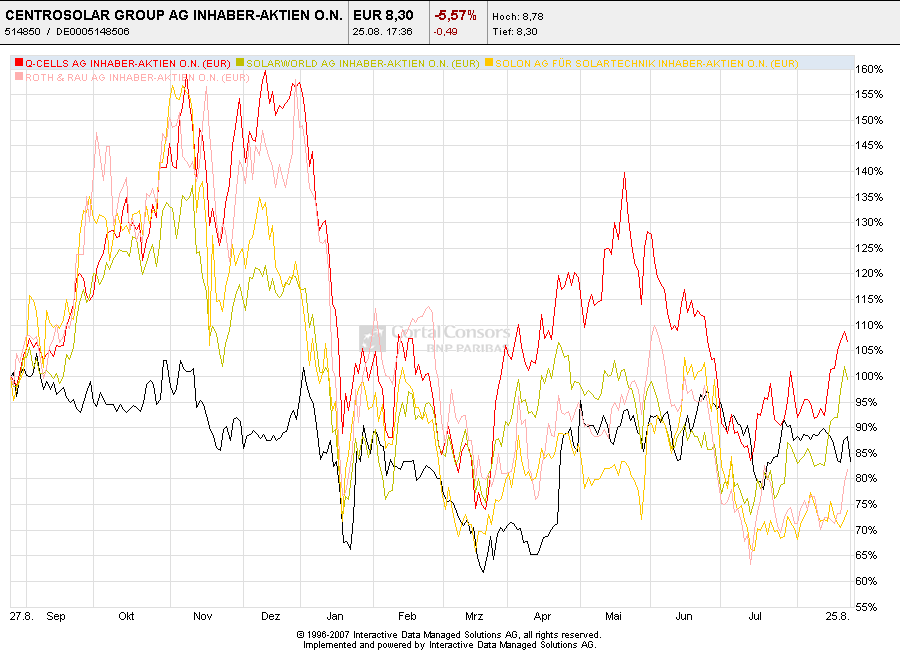Click the 27.8. start date label
The width and height of the screenshot is (900, 650).
22,616
